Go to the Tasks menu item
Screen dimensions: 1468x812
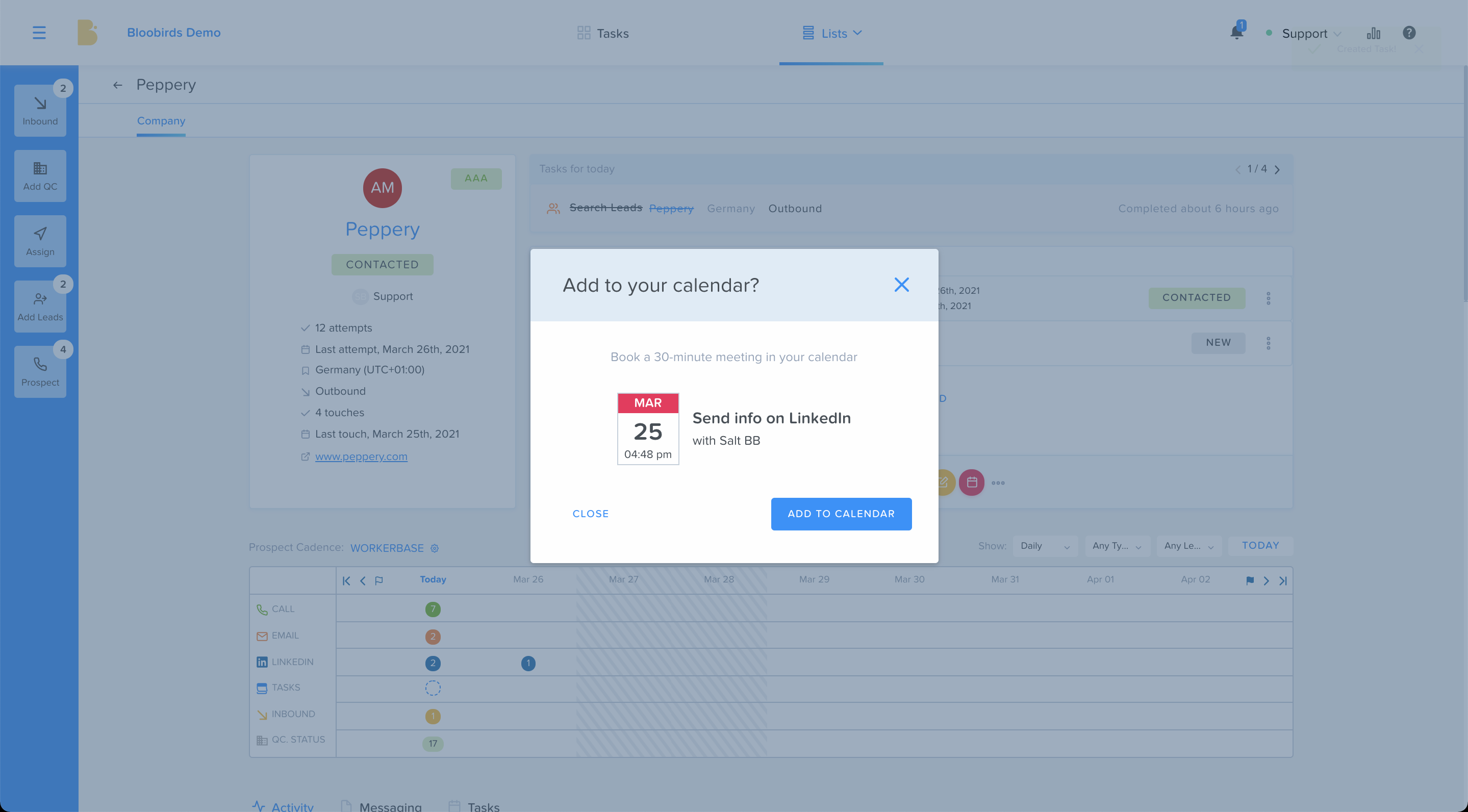pos(603,33)
